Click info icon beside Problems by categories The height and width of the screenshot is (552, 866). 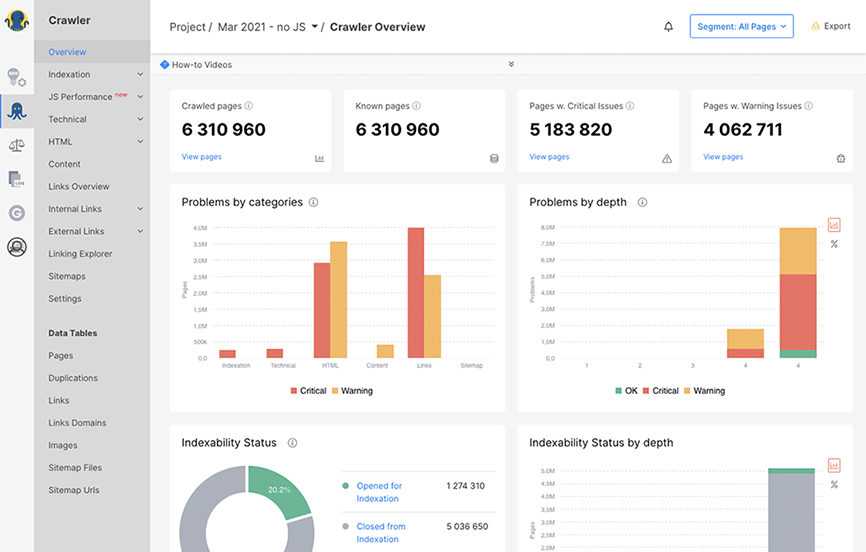point(313,202)
